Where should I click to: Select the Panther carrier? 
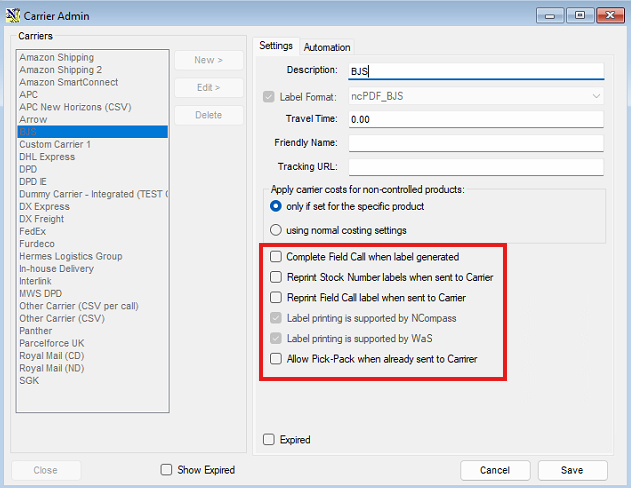93,331
